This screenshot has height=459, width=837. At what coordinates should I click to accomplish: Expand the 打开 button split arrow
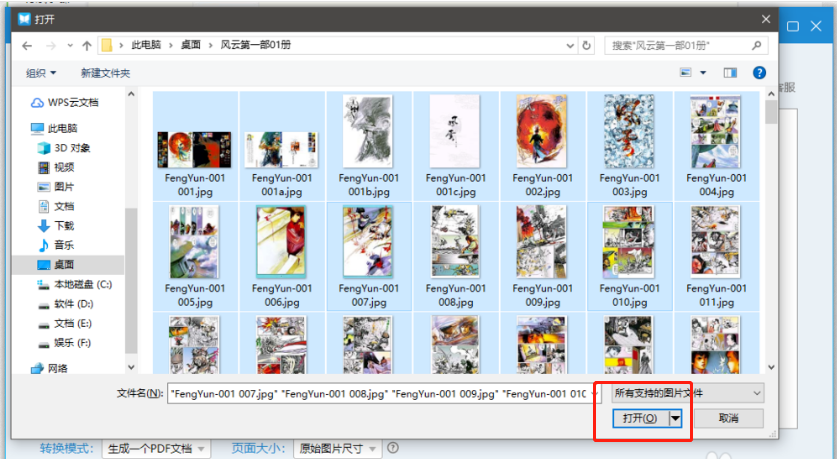coord(675,418)
